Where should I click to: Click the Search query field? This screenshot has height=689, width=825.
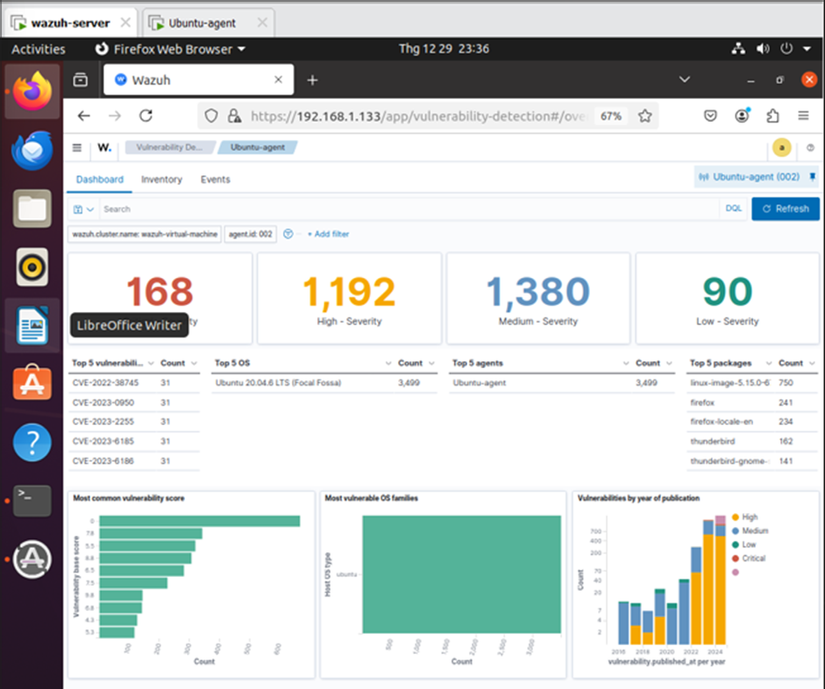(409, 209)
